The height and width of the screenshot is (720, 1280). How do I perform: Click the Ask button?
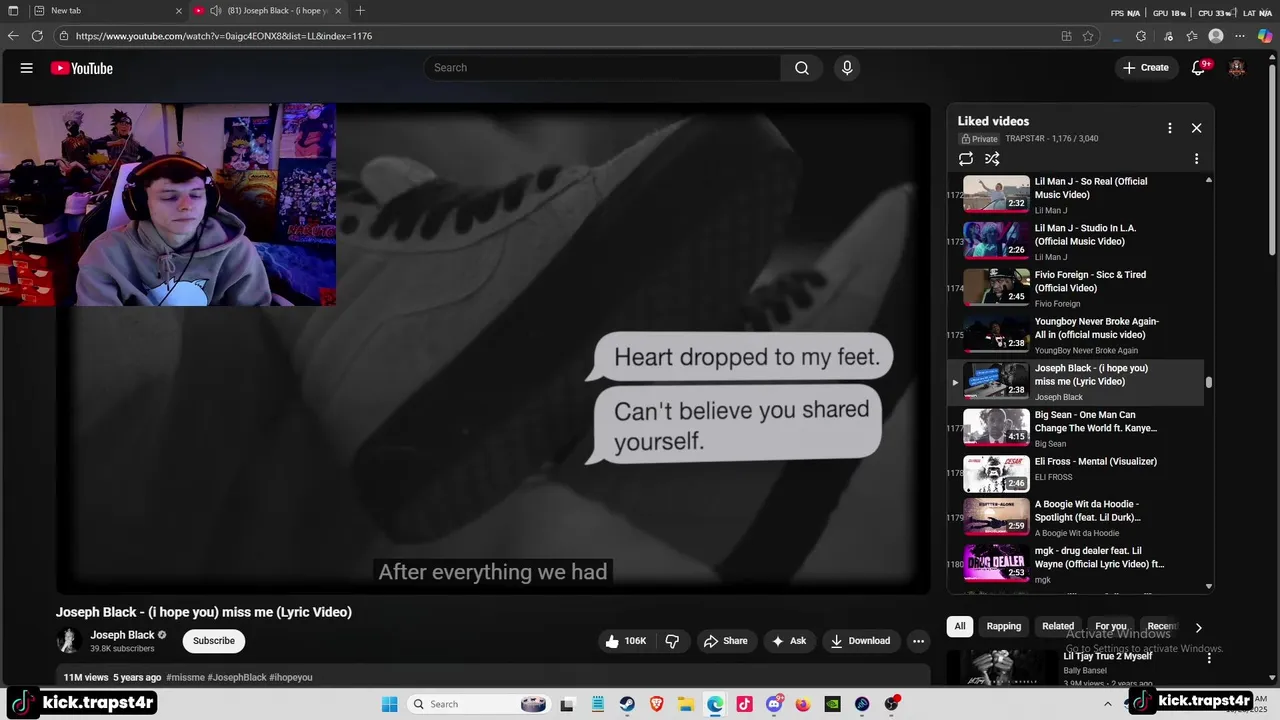(x=788, y=641)
